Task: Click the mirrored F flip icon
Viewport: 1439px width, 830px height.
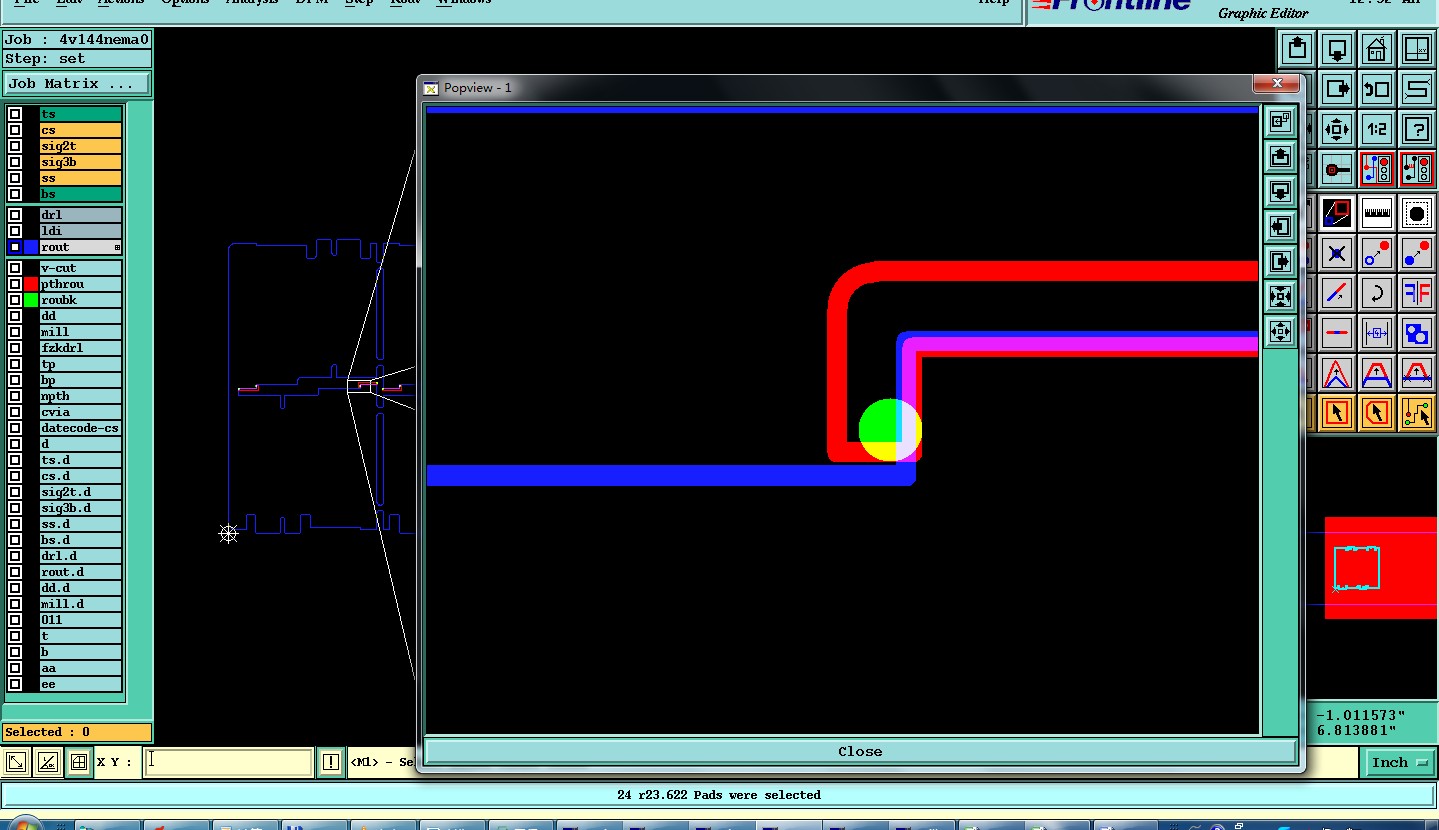Action: [x=1417, y=293]
